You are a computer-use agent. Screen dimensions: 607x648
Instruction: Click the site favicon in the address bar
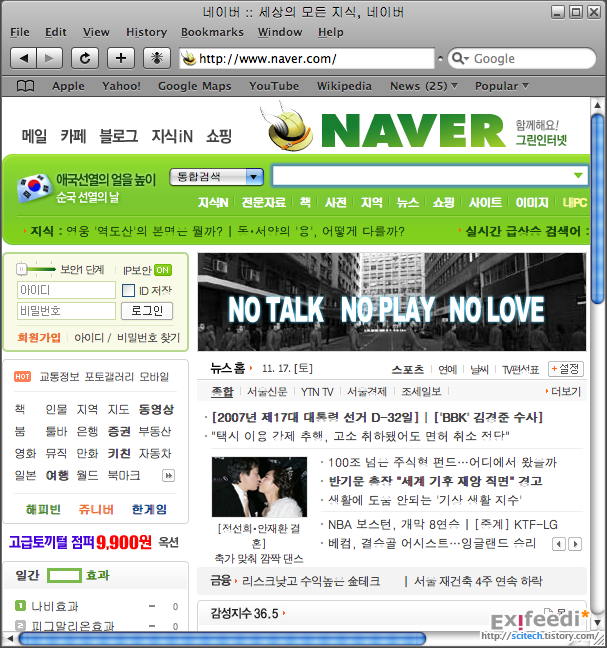[189, 58]
